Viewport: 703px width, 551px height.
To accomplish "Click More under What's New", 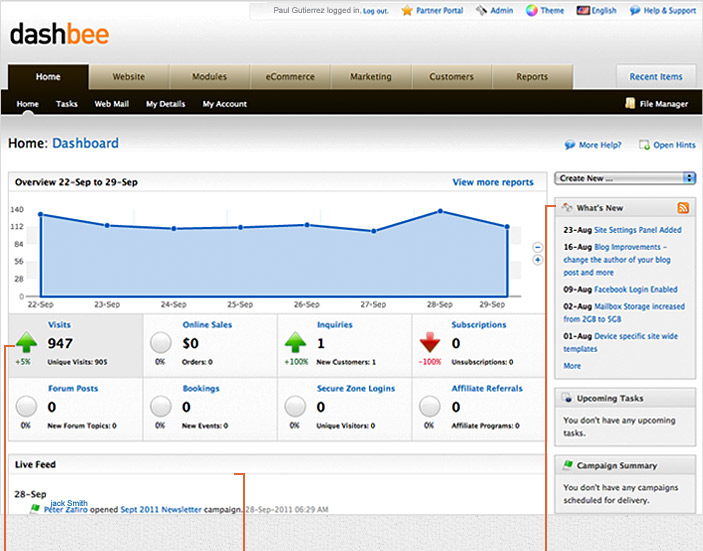I will click(572, 366).
